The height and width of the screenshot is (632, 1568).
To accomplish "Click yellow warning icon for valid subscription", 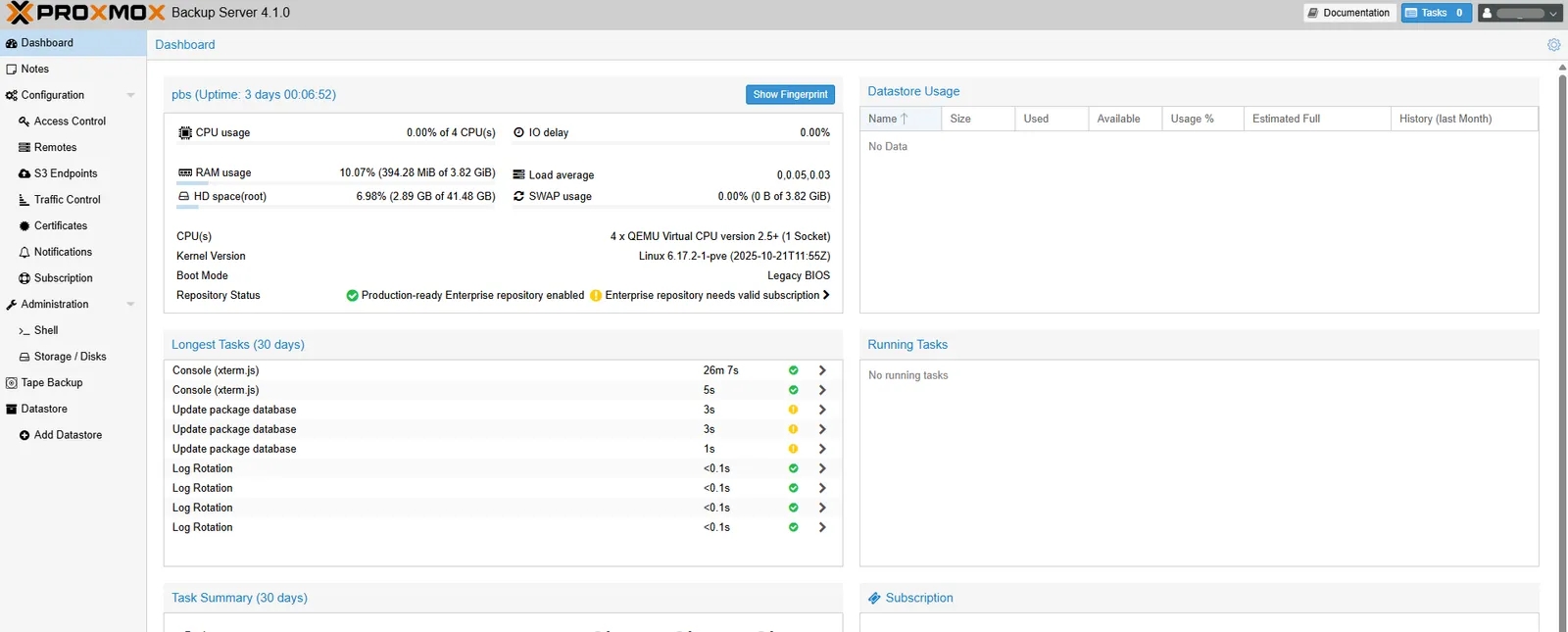I will coord(596,296).
